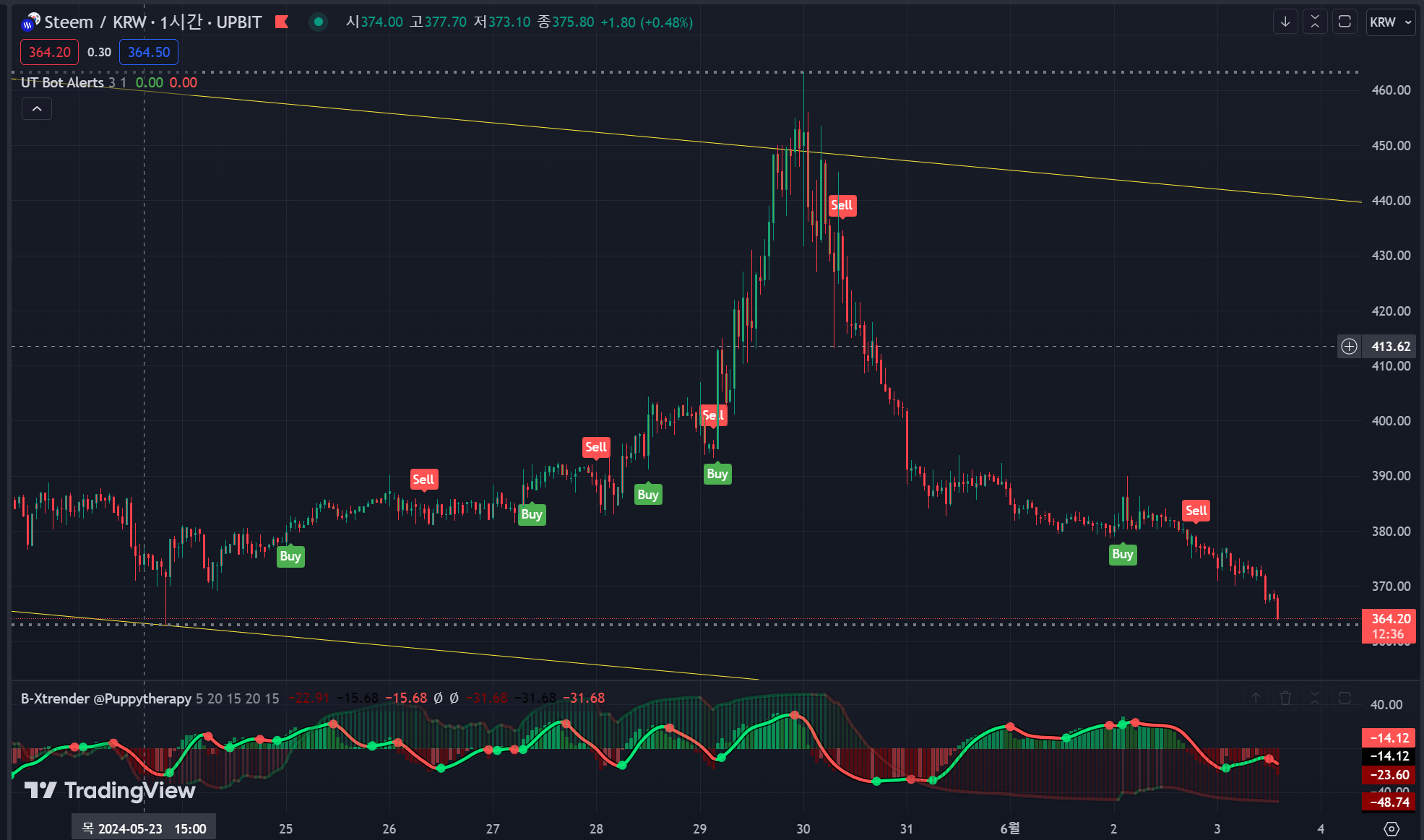Screen dimensions: 1424x840
Task: Click the Steem / KRW symbol title
Action: tap(94, 22)
